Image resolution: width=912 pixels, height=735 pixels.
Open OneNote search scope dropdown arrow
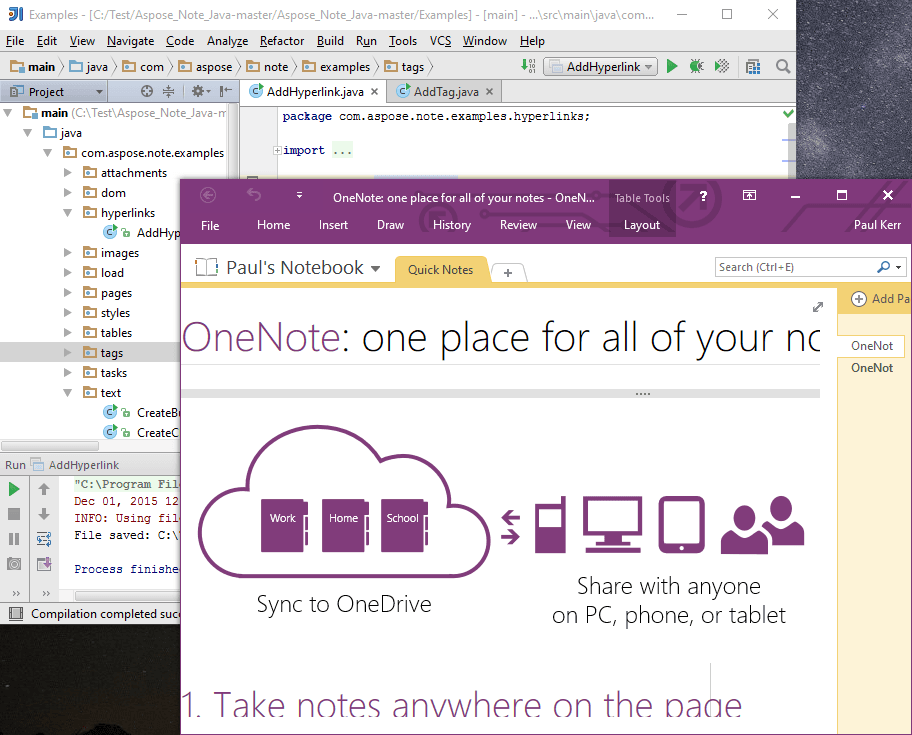899,267
